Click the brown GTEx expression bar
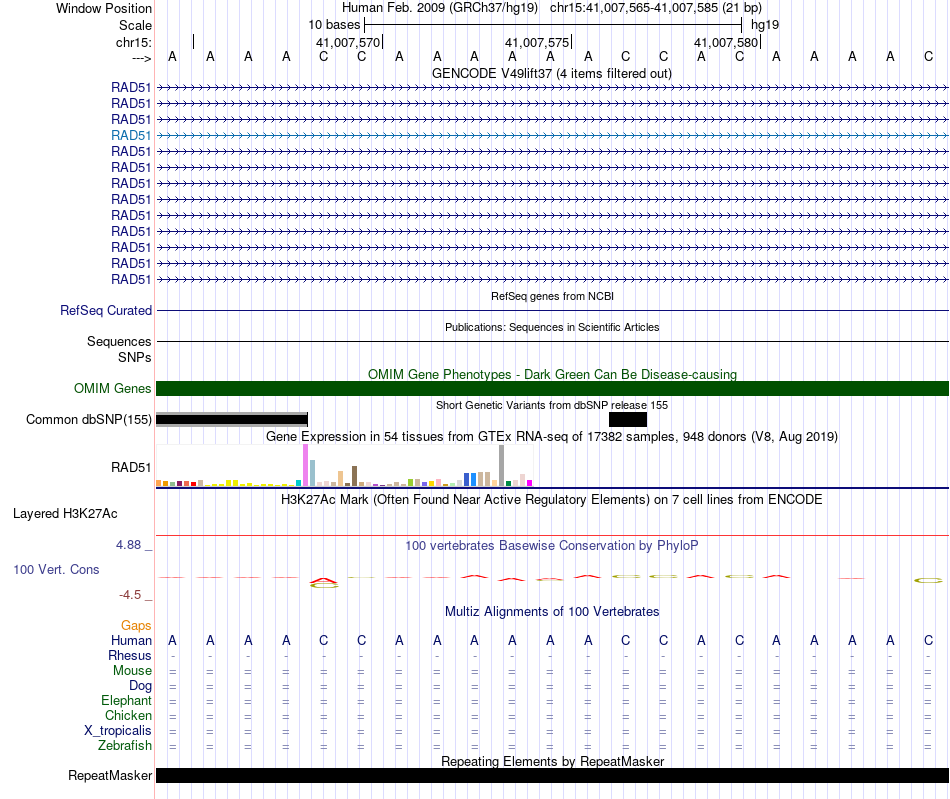The height and width of the screenshot is (799, 950). tap(354, 476)
